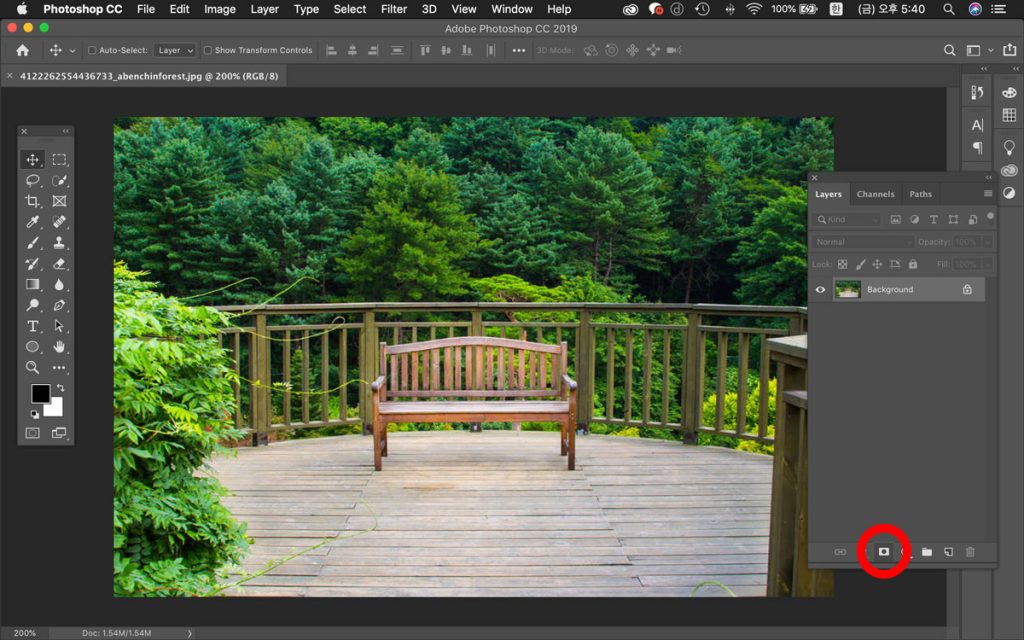Open the Normal blend mode dropdown
Viewport: 1024px width, 640px height.
point(863,242)
